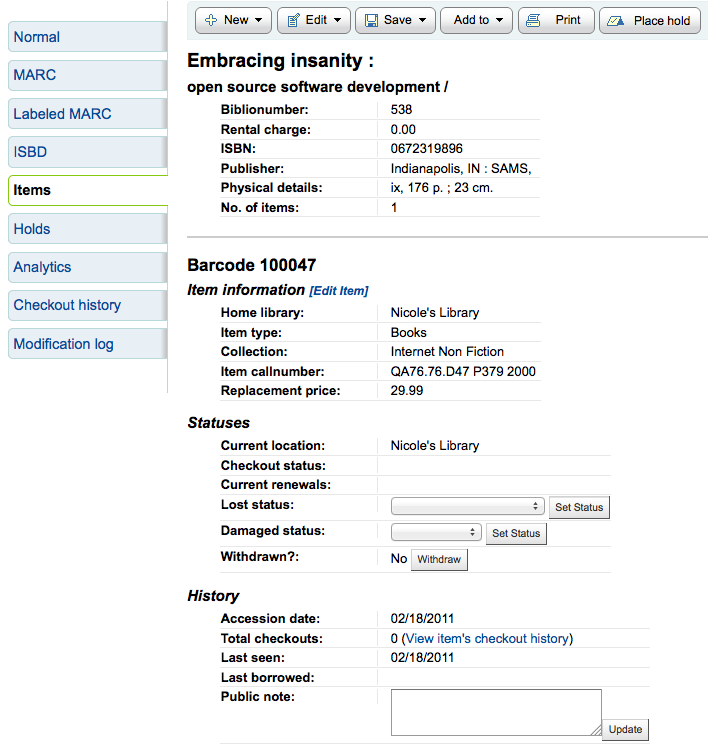Click the Print printer icon
708x747 pixels.
(x=534, y=20)
